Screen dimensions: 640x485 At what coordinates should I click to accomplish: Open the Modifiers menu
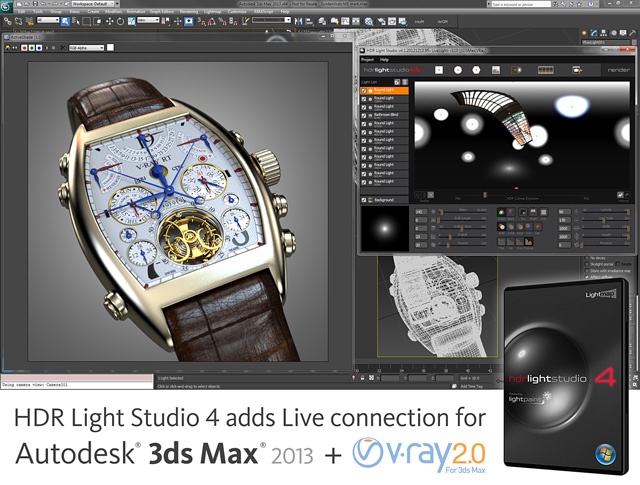click(113, 12)
